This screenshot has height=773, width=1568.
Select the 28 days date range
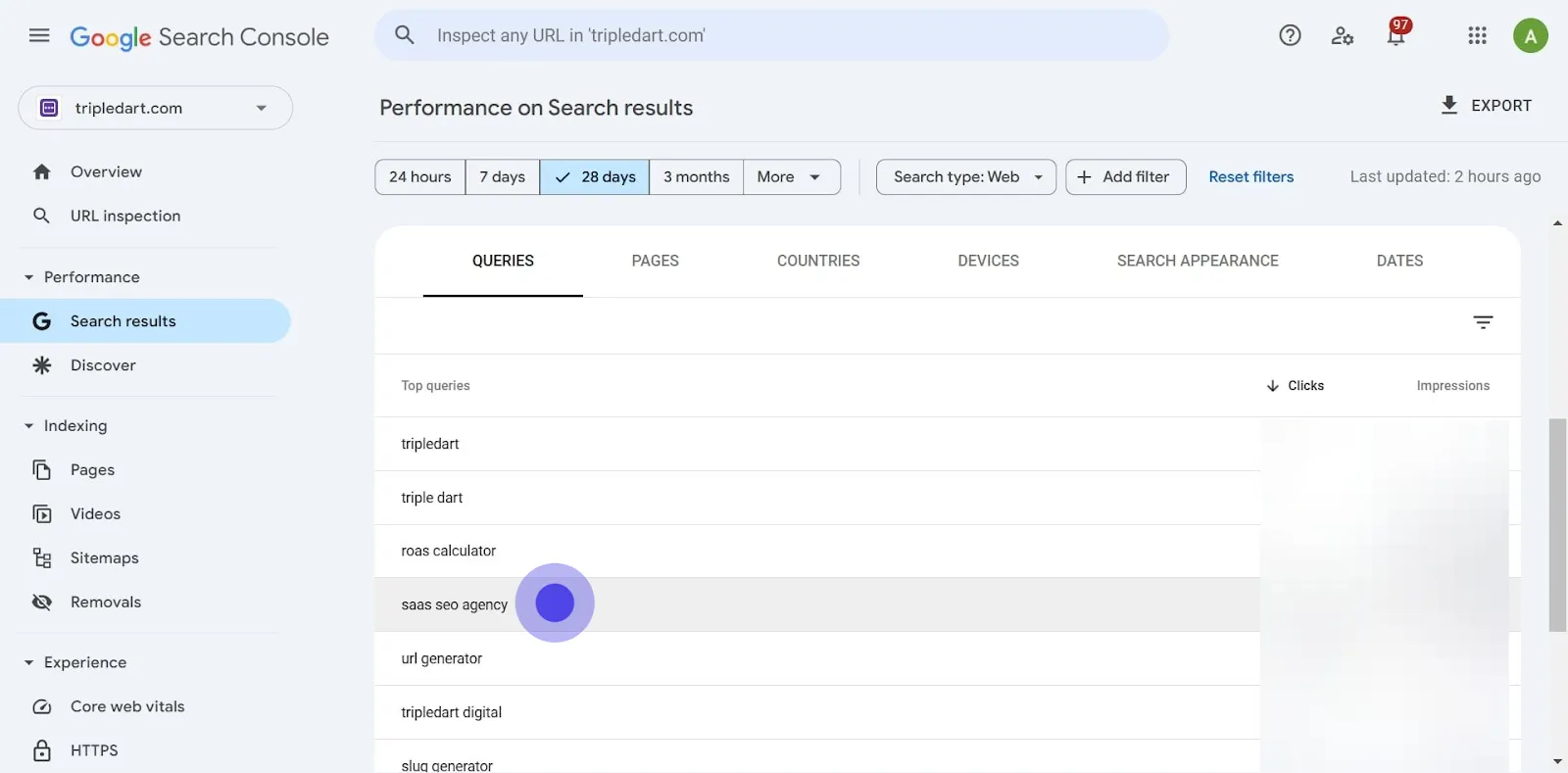tap(594, 177)
